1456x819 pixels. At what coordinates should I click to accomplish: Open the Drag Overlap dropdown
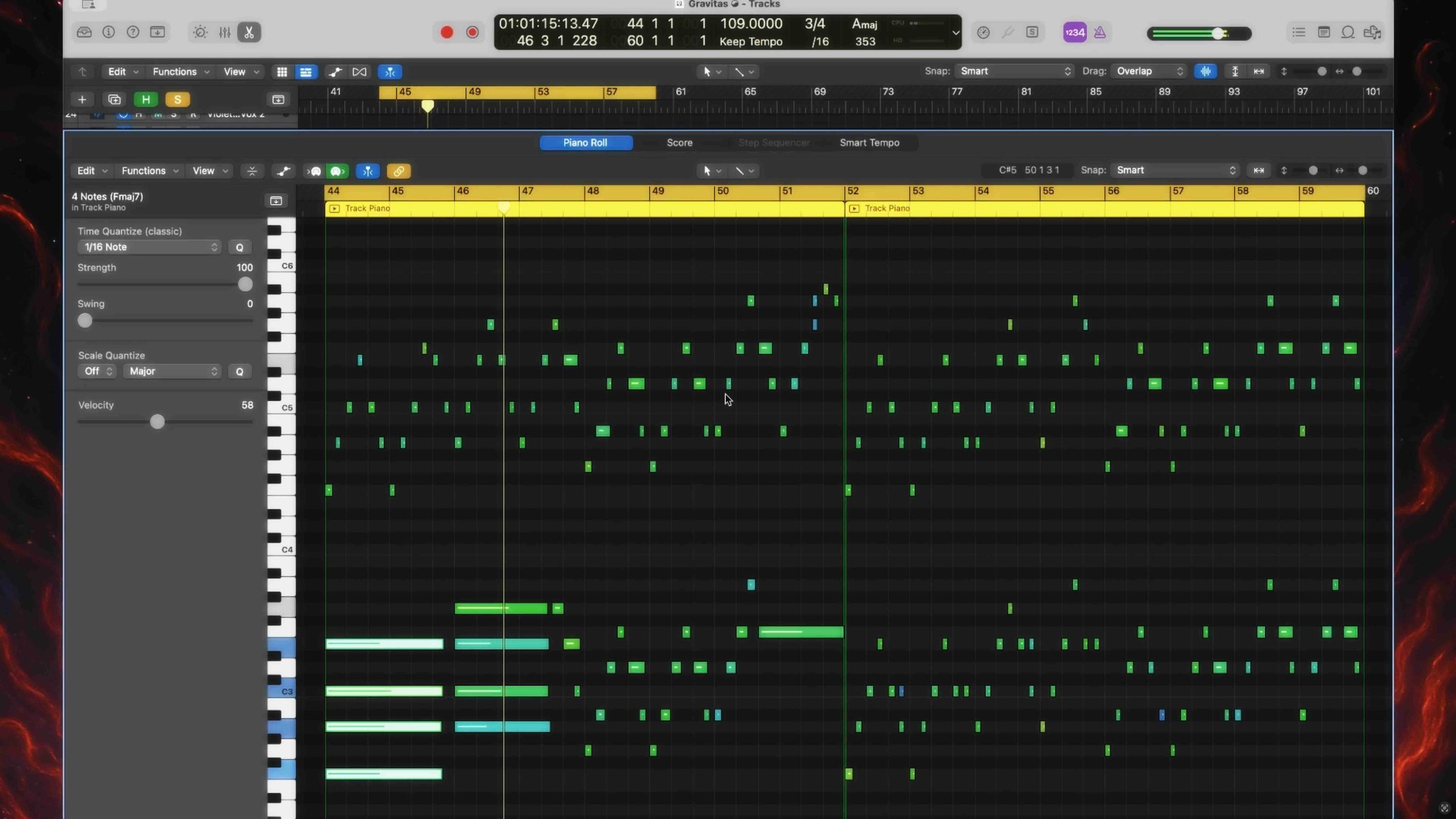click(x=1149, y=71)
